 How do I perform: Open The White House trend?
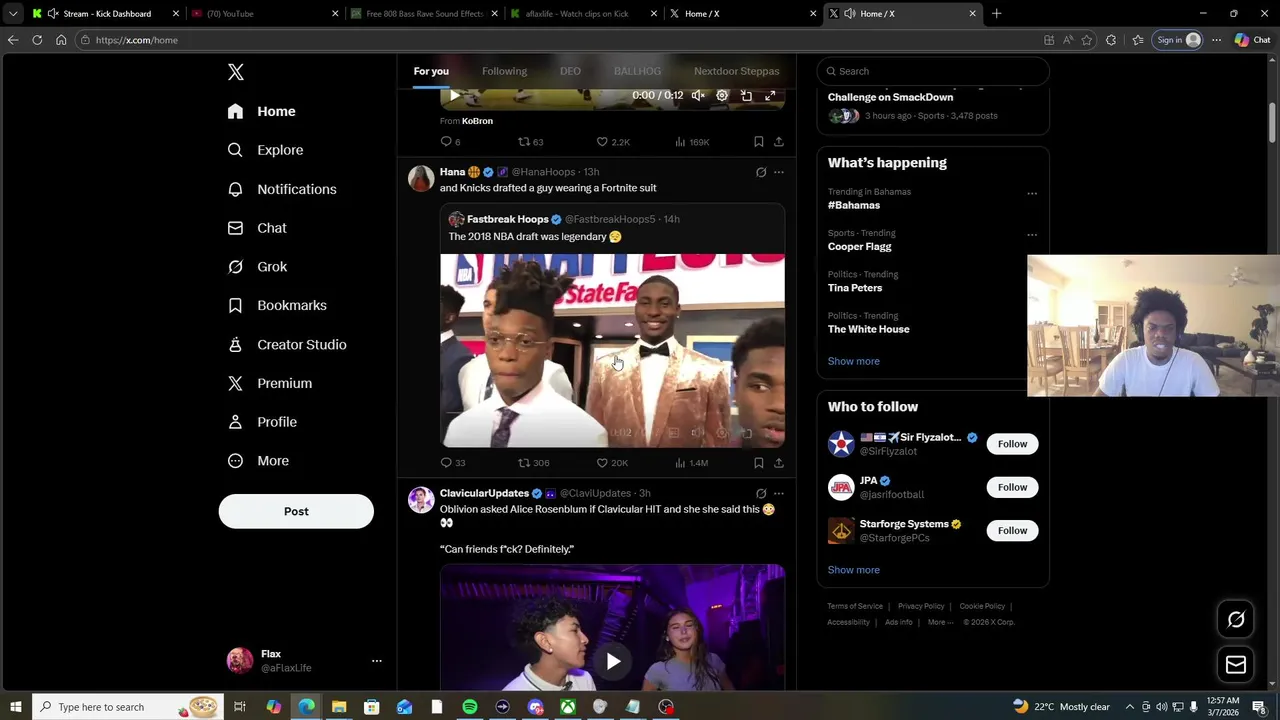coord(868,329)
